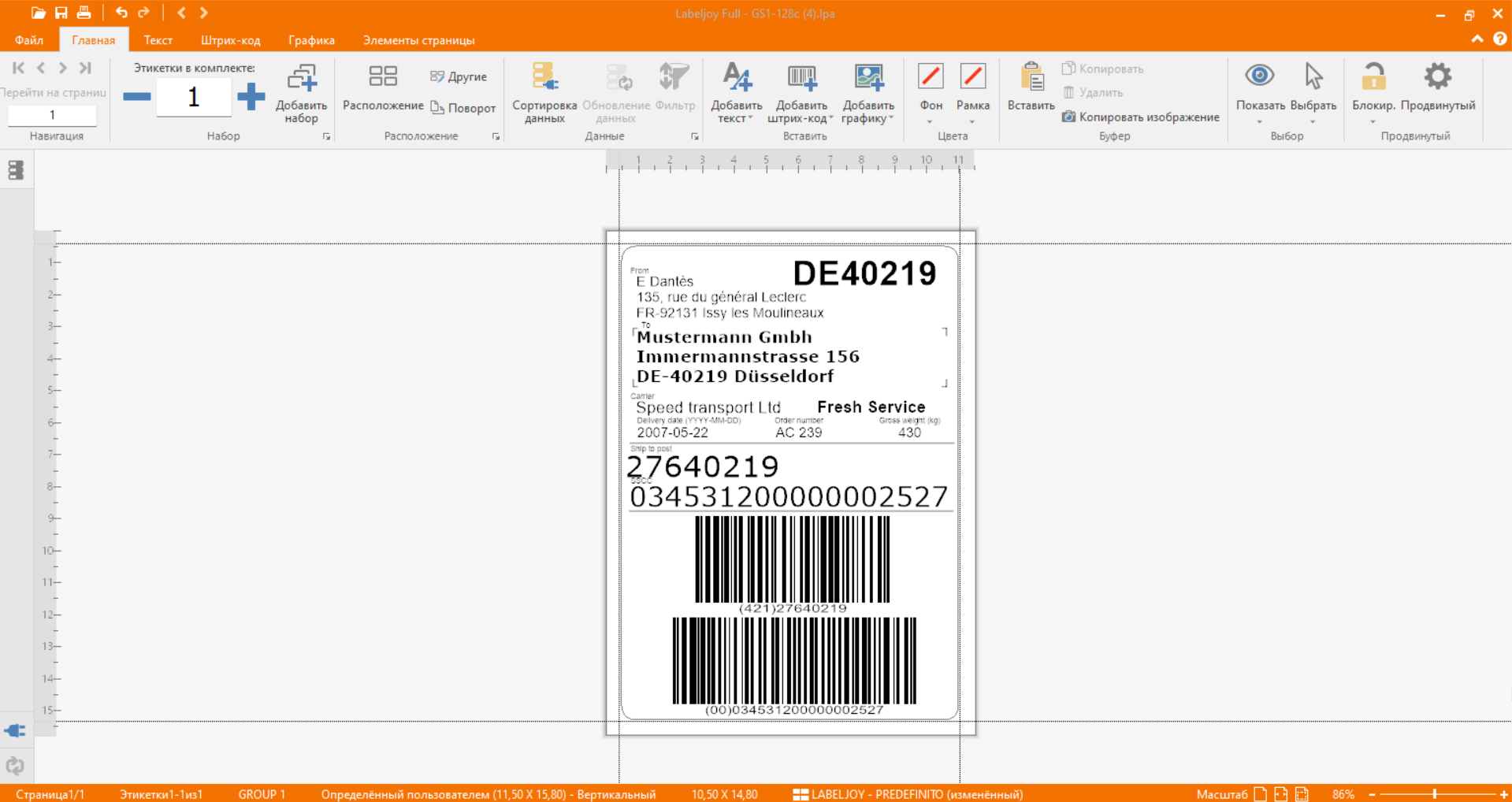
Task: Choose Рамка border color swatch
Action: pos(973,77)
